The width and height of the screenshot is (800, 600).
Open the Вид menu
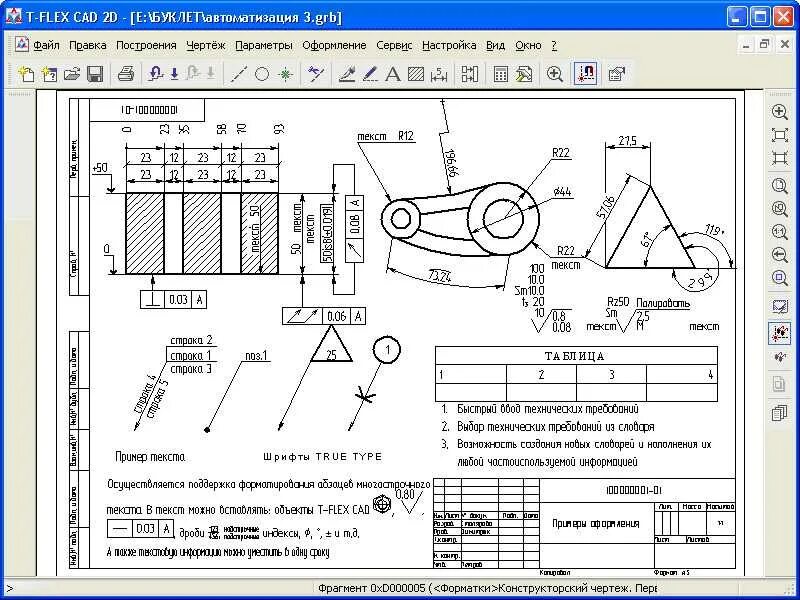pyautogui.click(x=495, y=45)
